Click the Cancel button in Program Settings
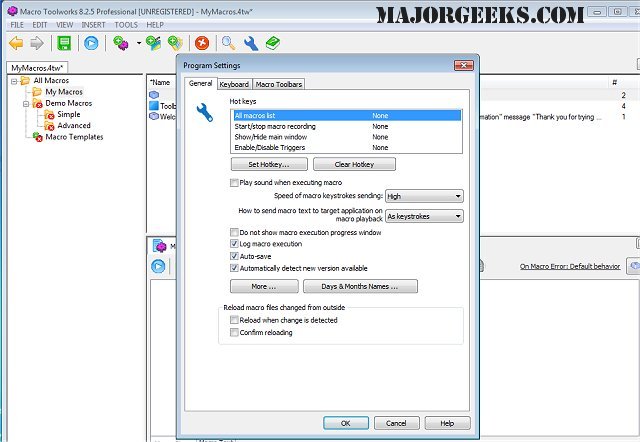640x442 pixels. pos(396,423)
